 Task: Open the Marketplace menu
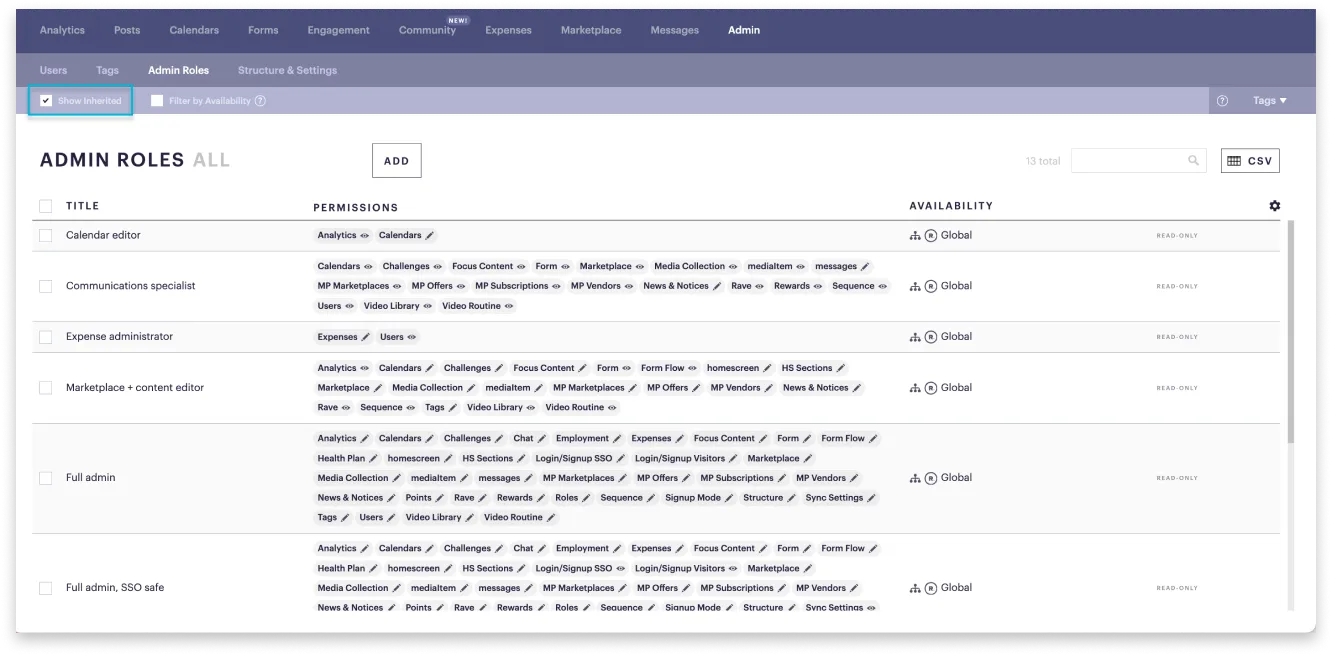point(591,30)
